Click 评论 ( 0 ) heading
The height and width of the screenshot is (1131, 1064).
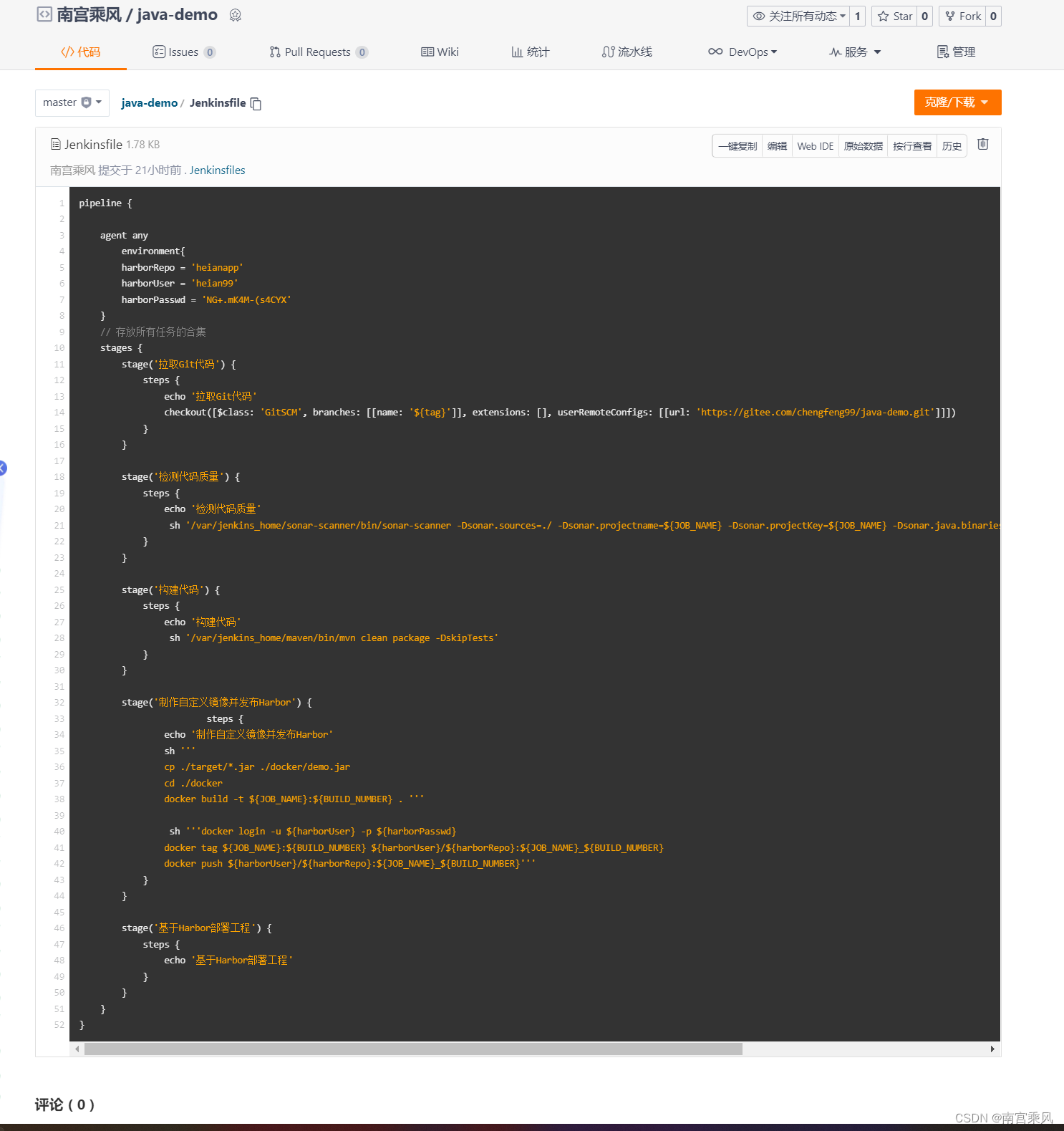(64, 1104)
